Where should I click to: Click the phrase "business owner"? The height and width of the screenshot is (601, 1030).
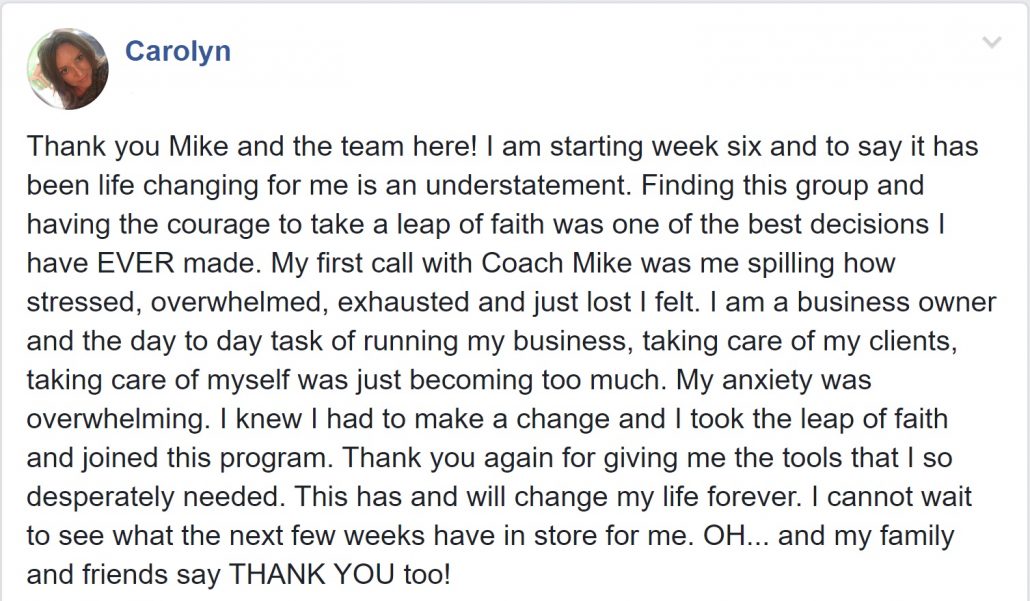897,302
